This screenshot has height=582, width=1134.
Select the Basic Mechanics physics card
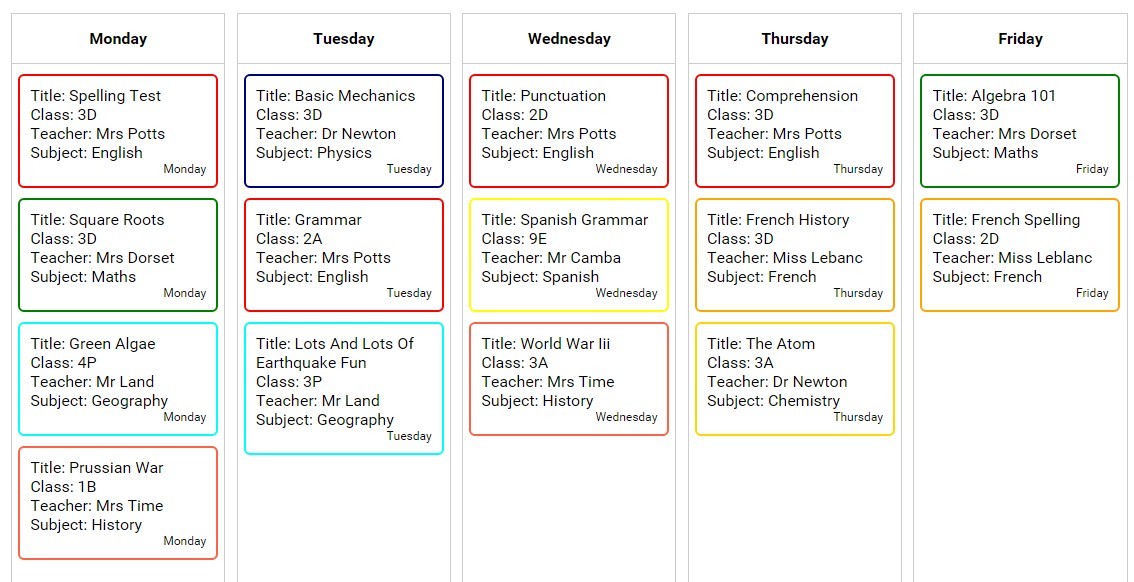click(x=343, y=131)
